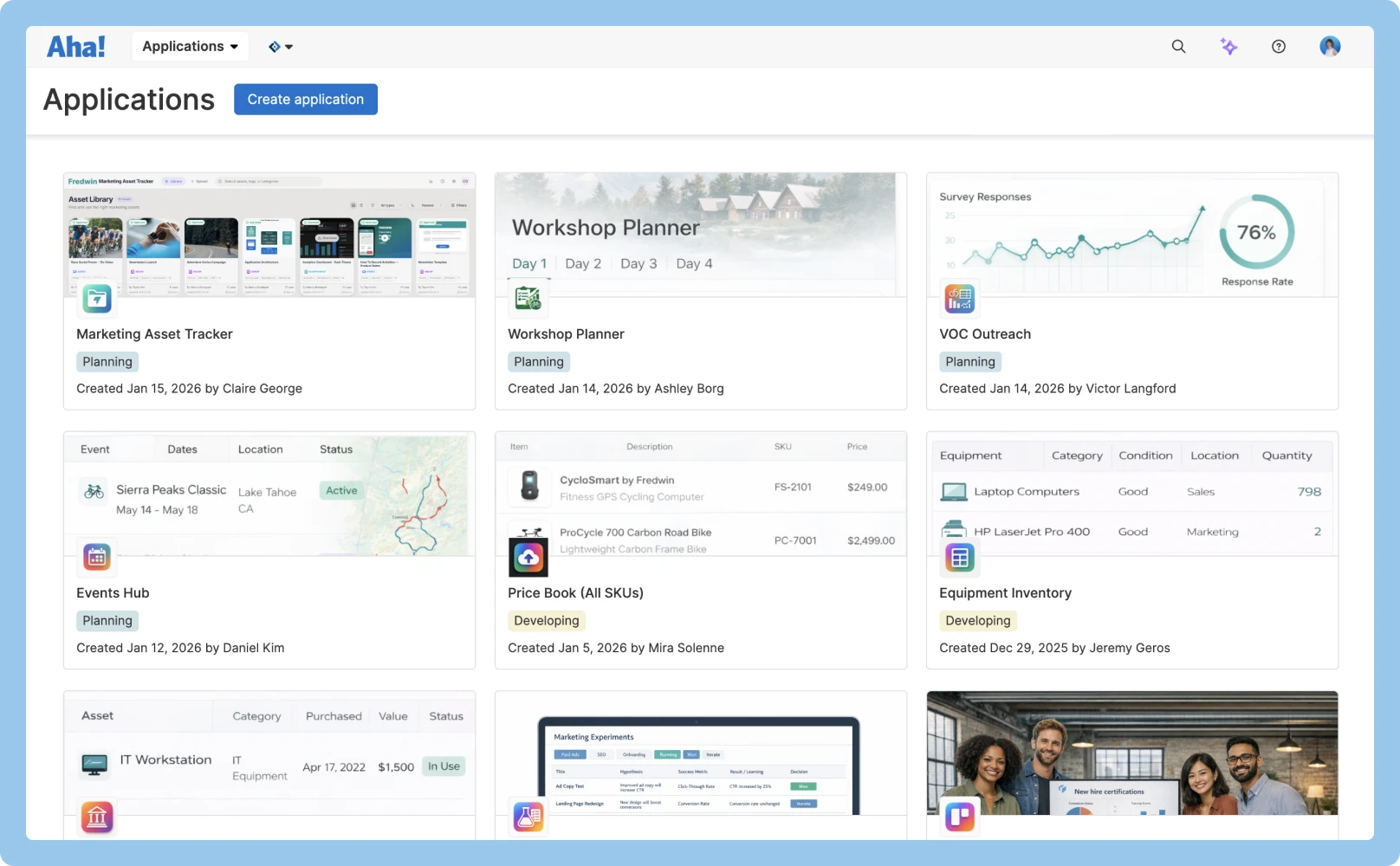Launch the Aha! AI sparkle assistant
1400x866 pixels.
(x=1228, y=46)
